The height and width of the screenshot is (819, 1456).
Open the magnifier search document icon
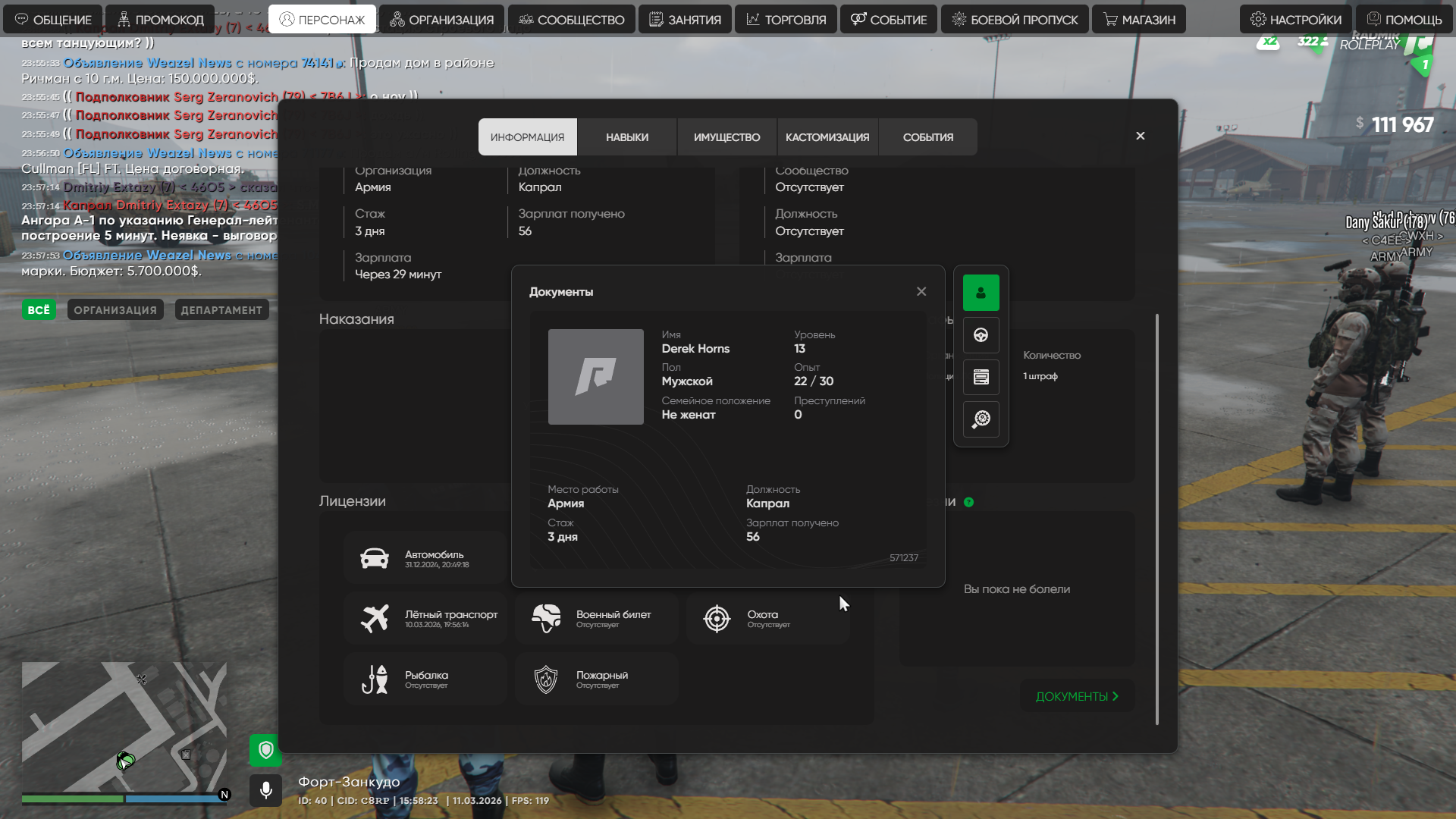981,419
